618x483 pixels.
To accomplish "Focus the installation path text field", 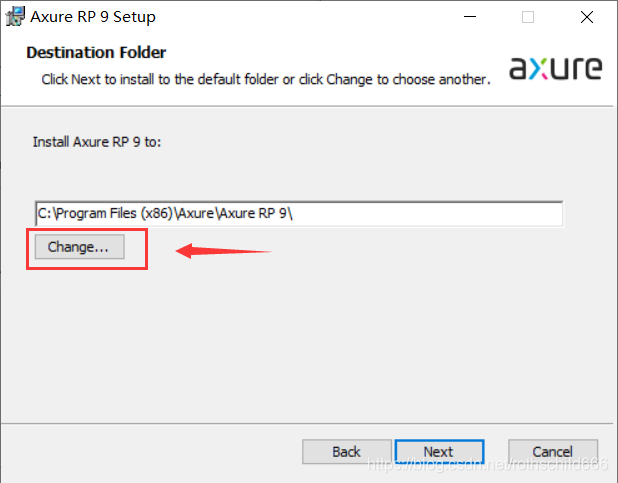I will click(x=298, y=214).
